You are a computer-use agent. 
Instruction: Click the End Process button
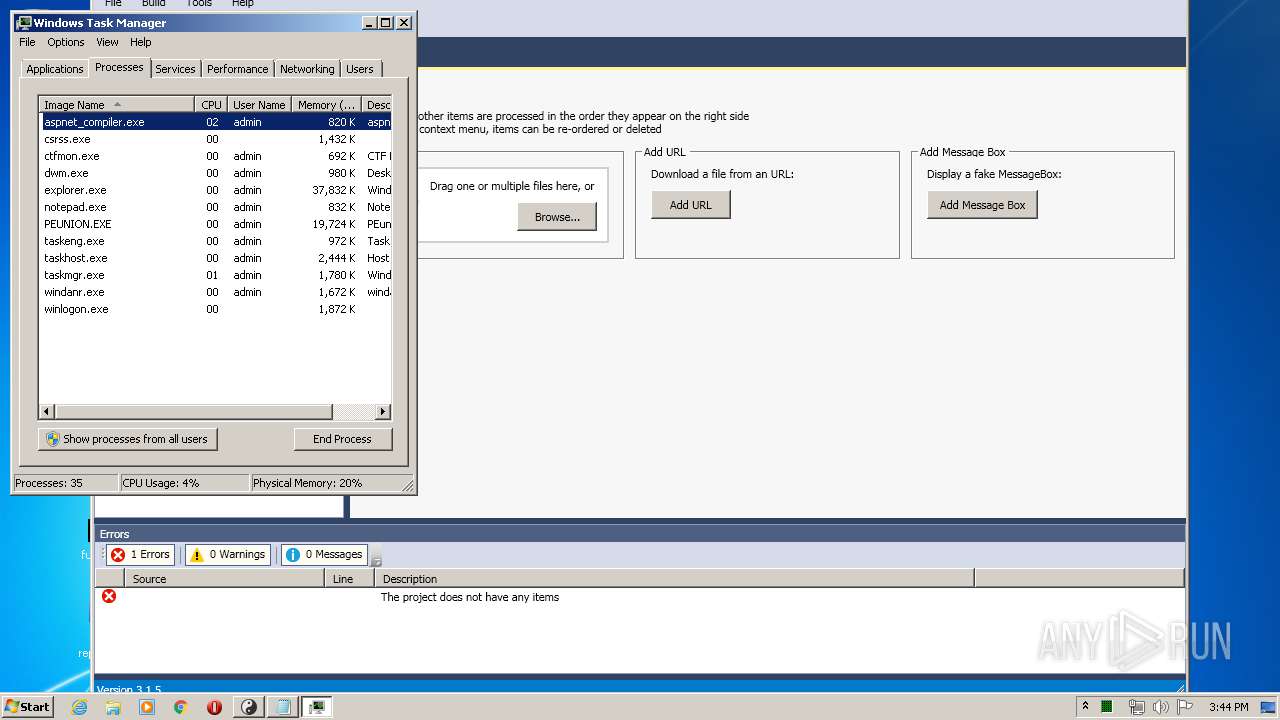(x=343, y=439)
